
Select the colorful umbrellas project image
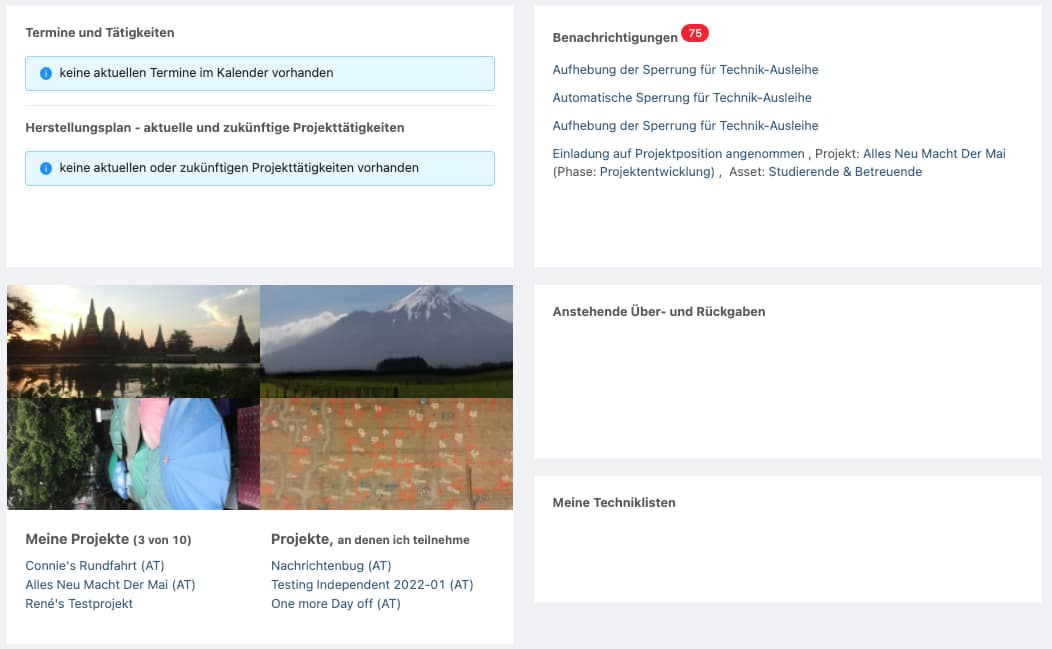[x=133, y=453]
